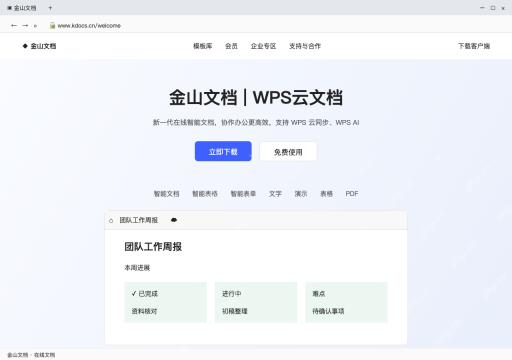The image size is (512, 360).
Task: Click the 金山文档 brand text in header
Action: [x=43, y=46]
